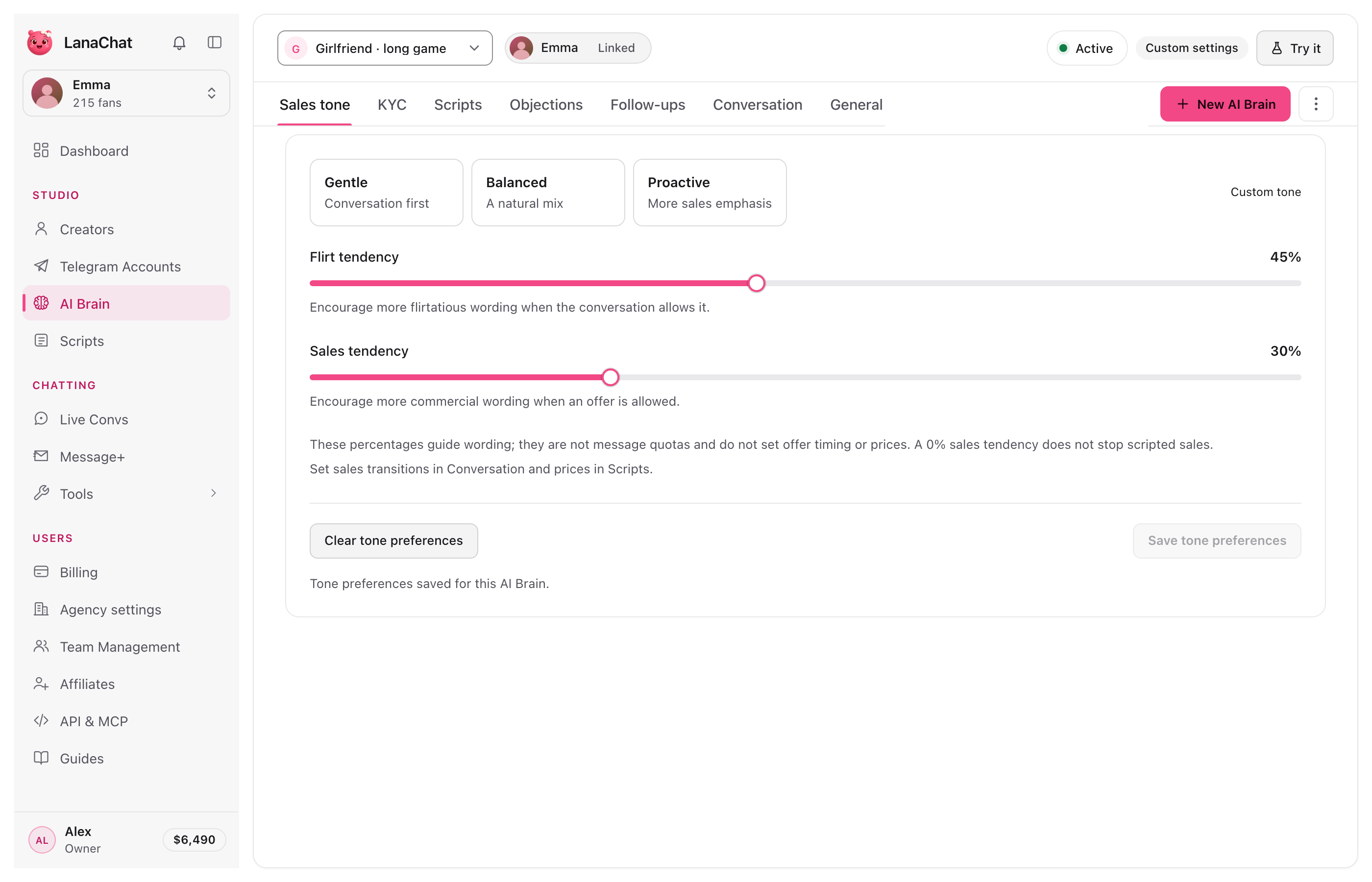Click the $6,490 balance badge

[x=194, y=840]
